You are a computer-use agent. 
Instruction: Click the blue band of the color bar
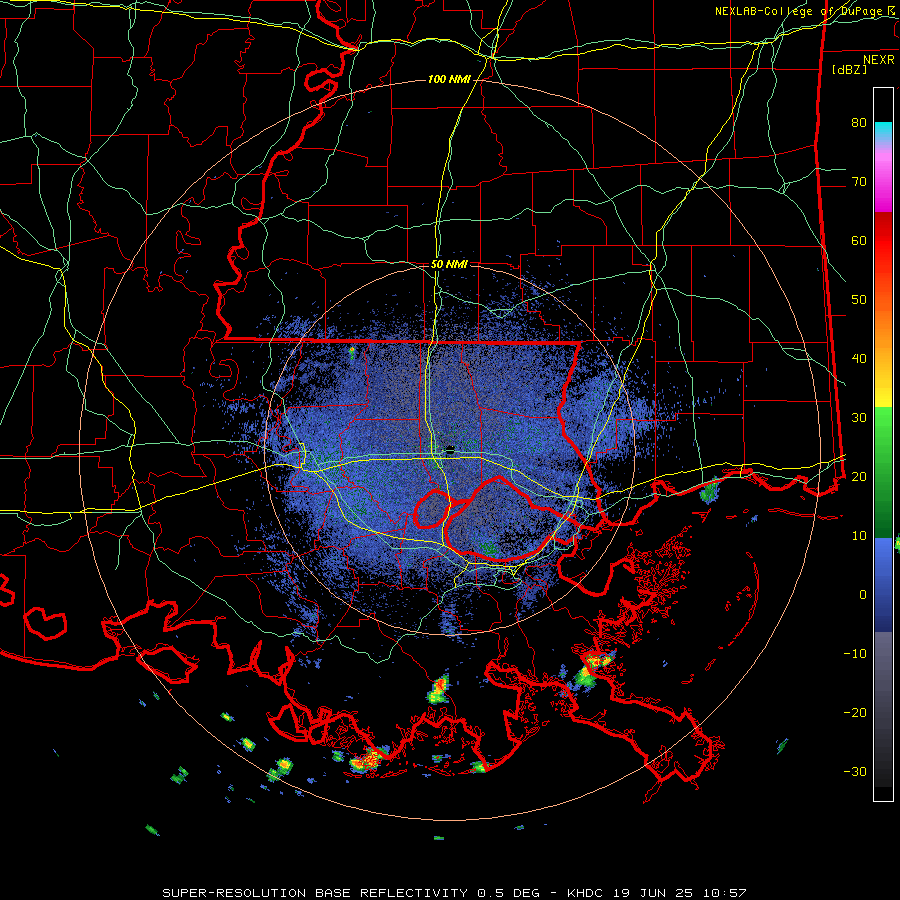pyautogui.click(x=883, y=584)
